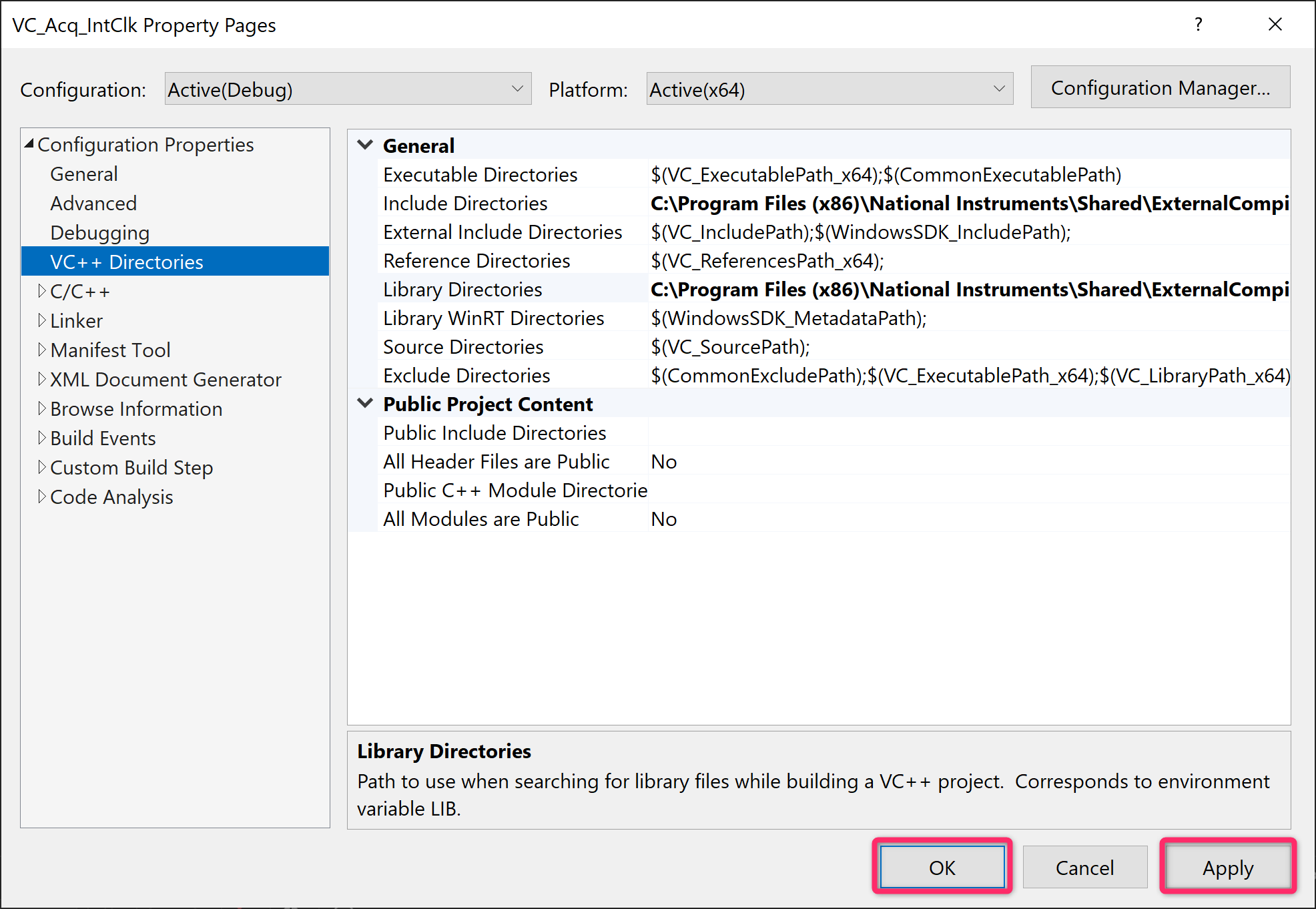Collapse the Public Project Content group
Screen dimensions: 1316x909
click(365, 403)
